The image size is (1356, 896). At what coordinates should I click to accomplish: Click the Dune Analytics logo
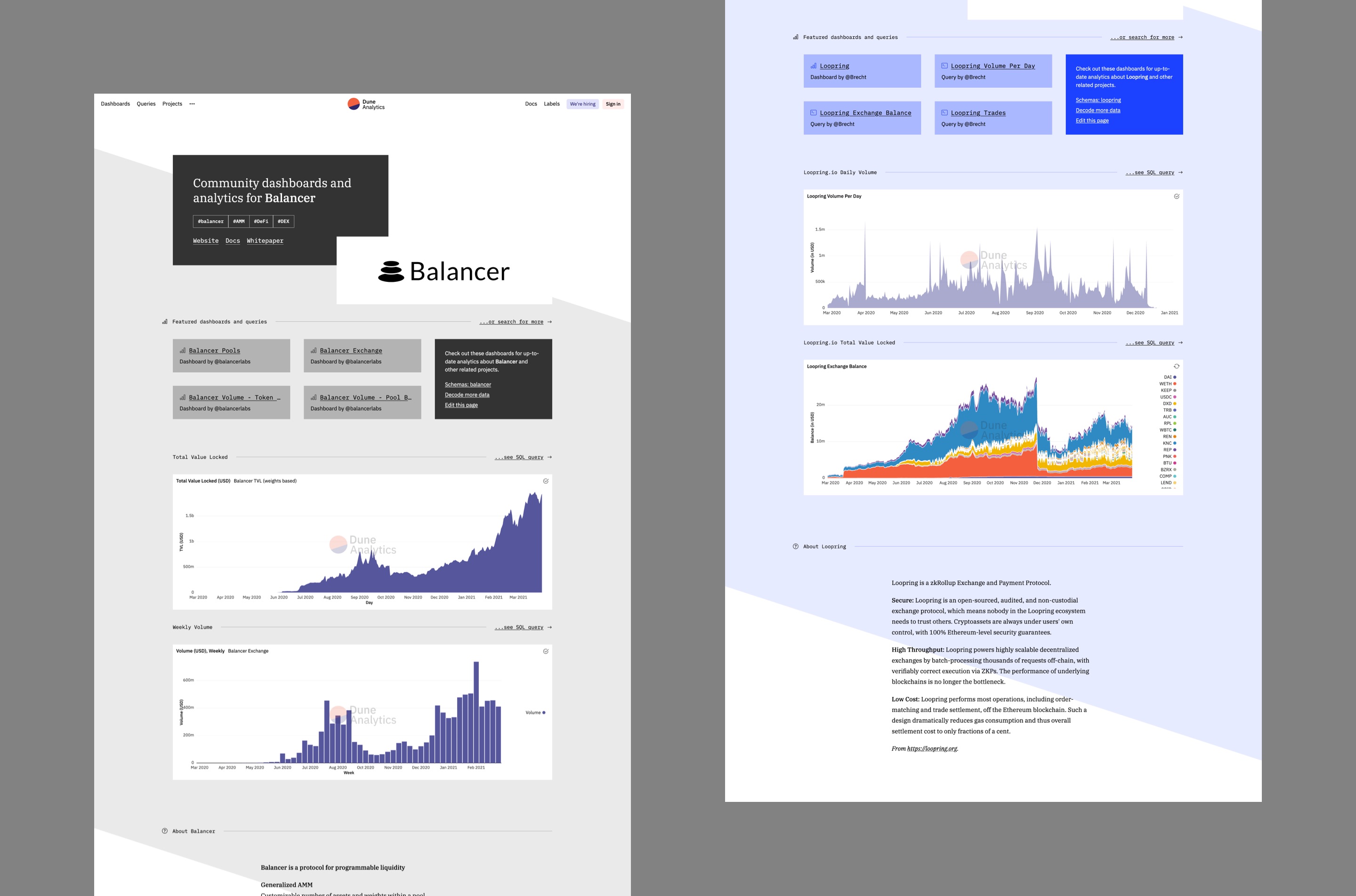coord(366,104)
